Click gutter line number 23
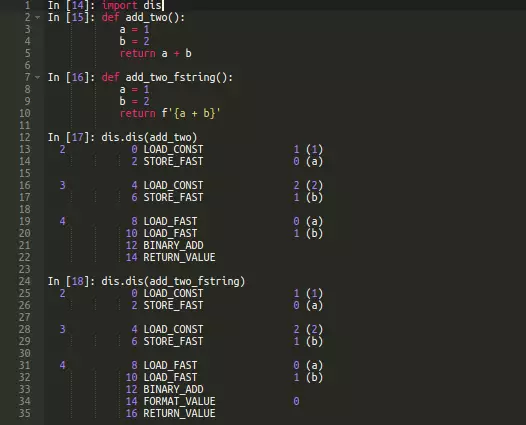 [24, 269]
